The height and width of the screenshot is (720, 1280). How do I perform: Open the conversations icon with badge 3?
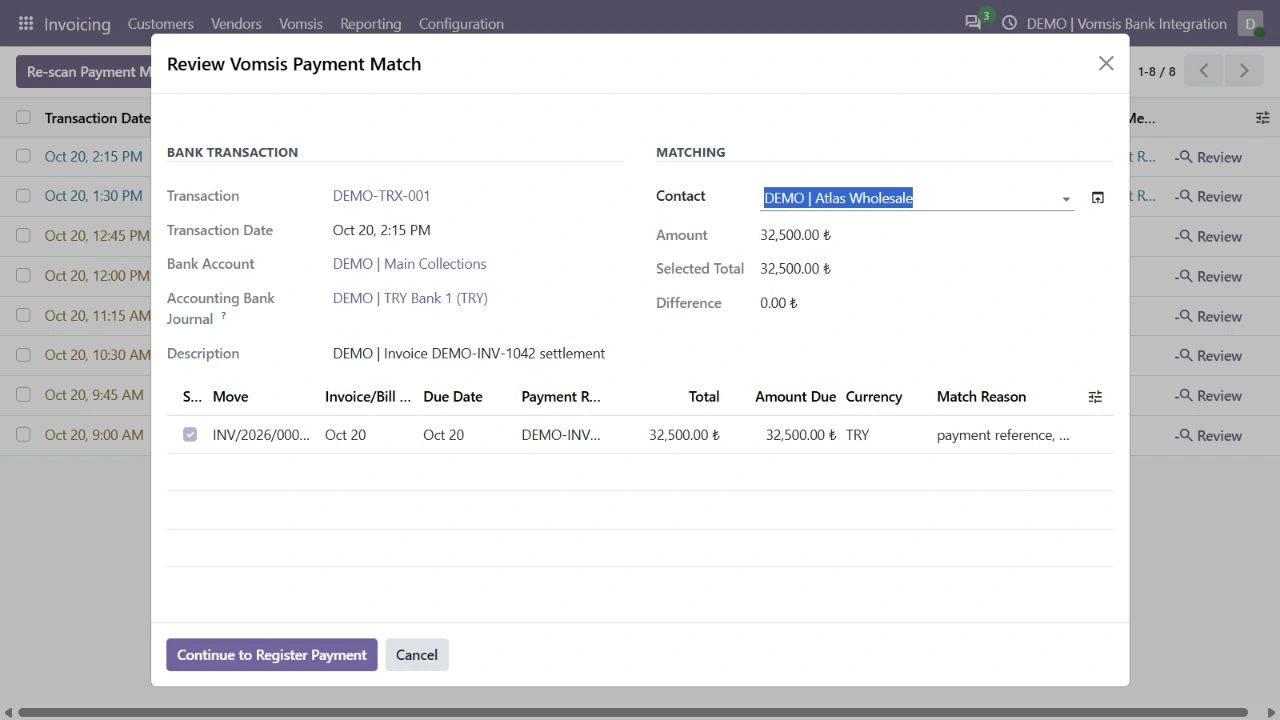pyautogui.click(x=974, y=22)
